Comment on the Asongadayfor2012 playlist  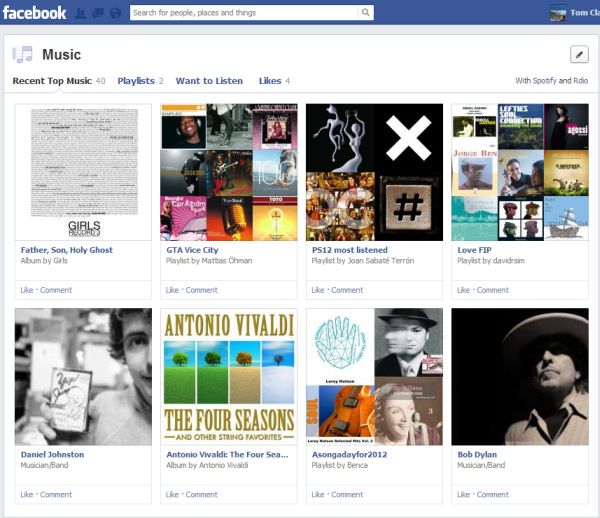(347, 495)
